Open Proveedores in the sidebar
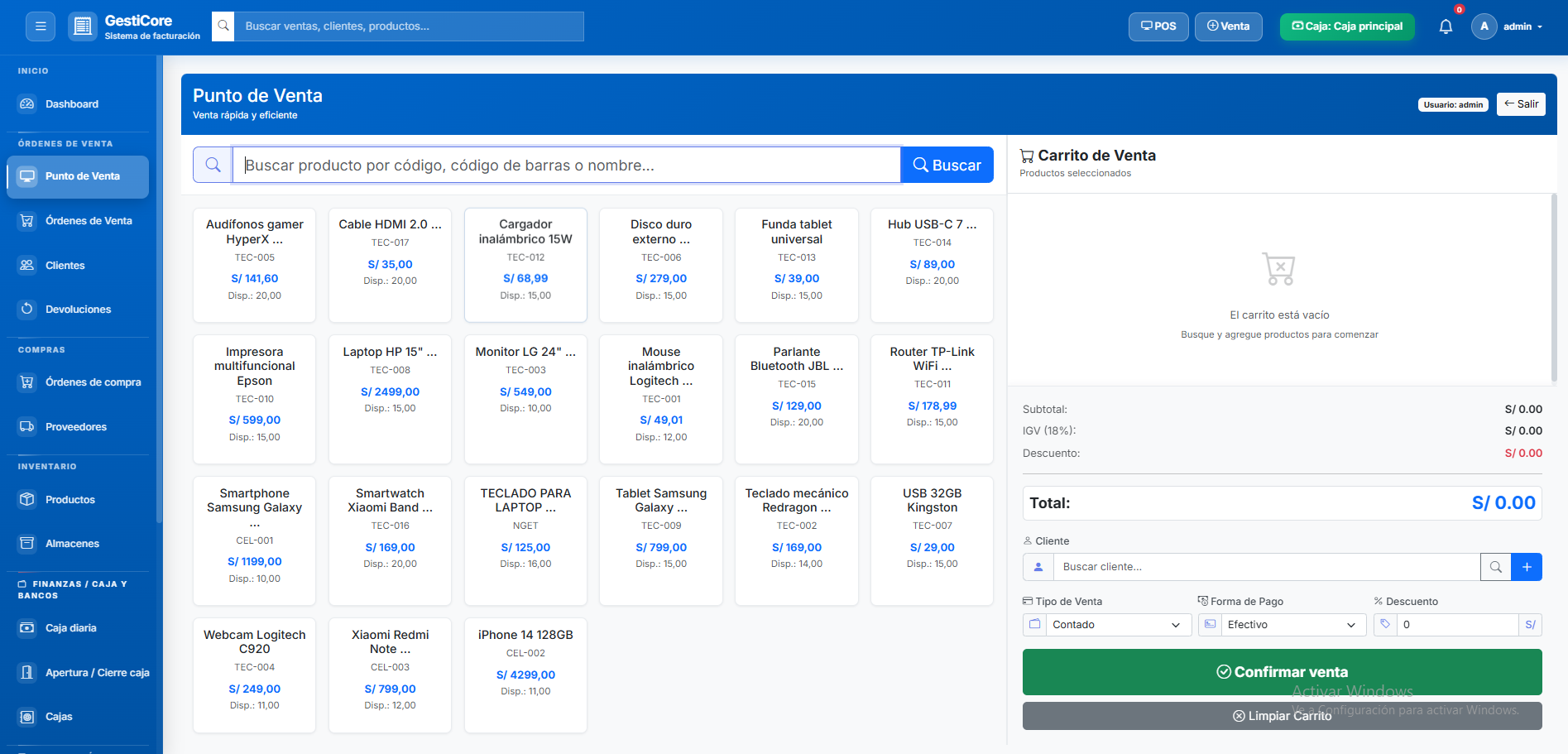The image size is (1568, 754). tap(78, 427)
